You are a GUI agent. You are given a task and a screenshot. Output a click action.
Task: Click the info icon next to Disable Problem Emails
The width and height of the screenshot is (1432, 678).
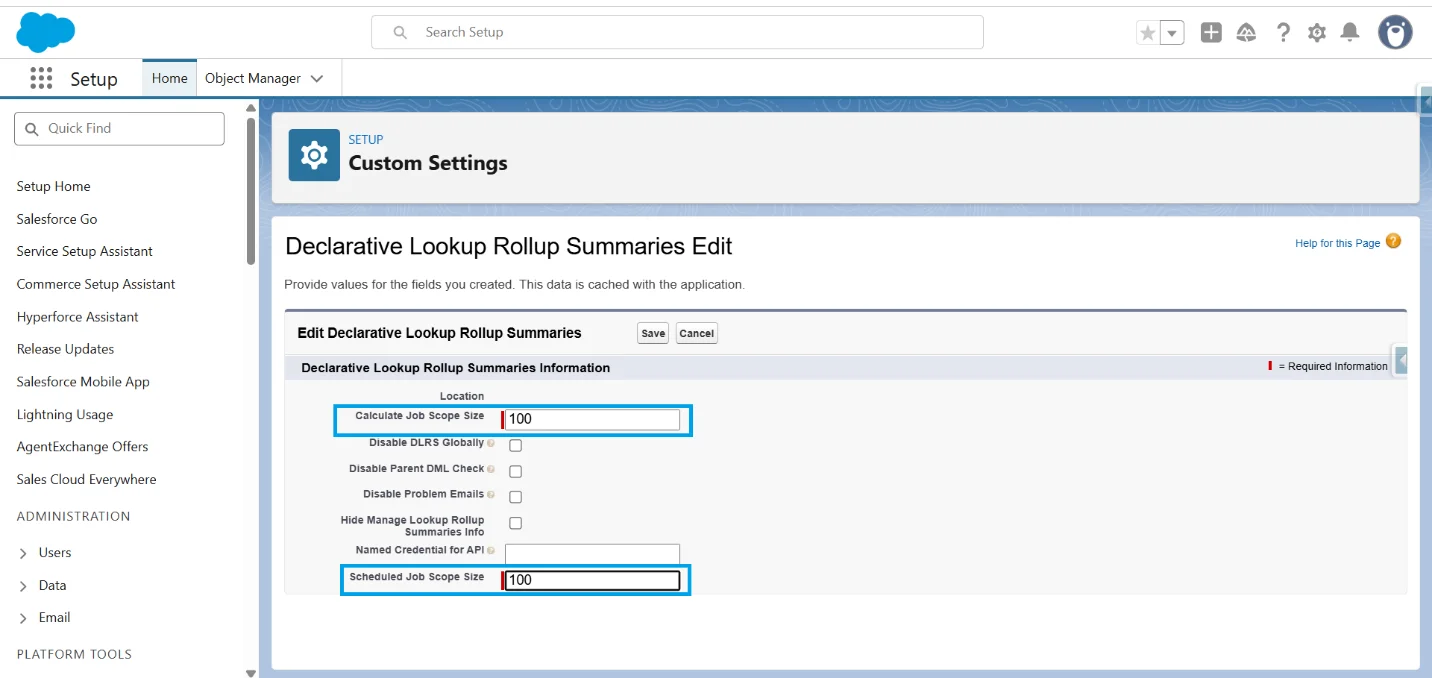(491, 495)
